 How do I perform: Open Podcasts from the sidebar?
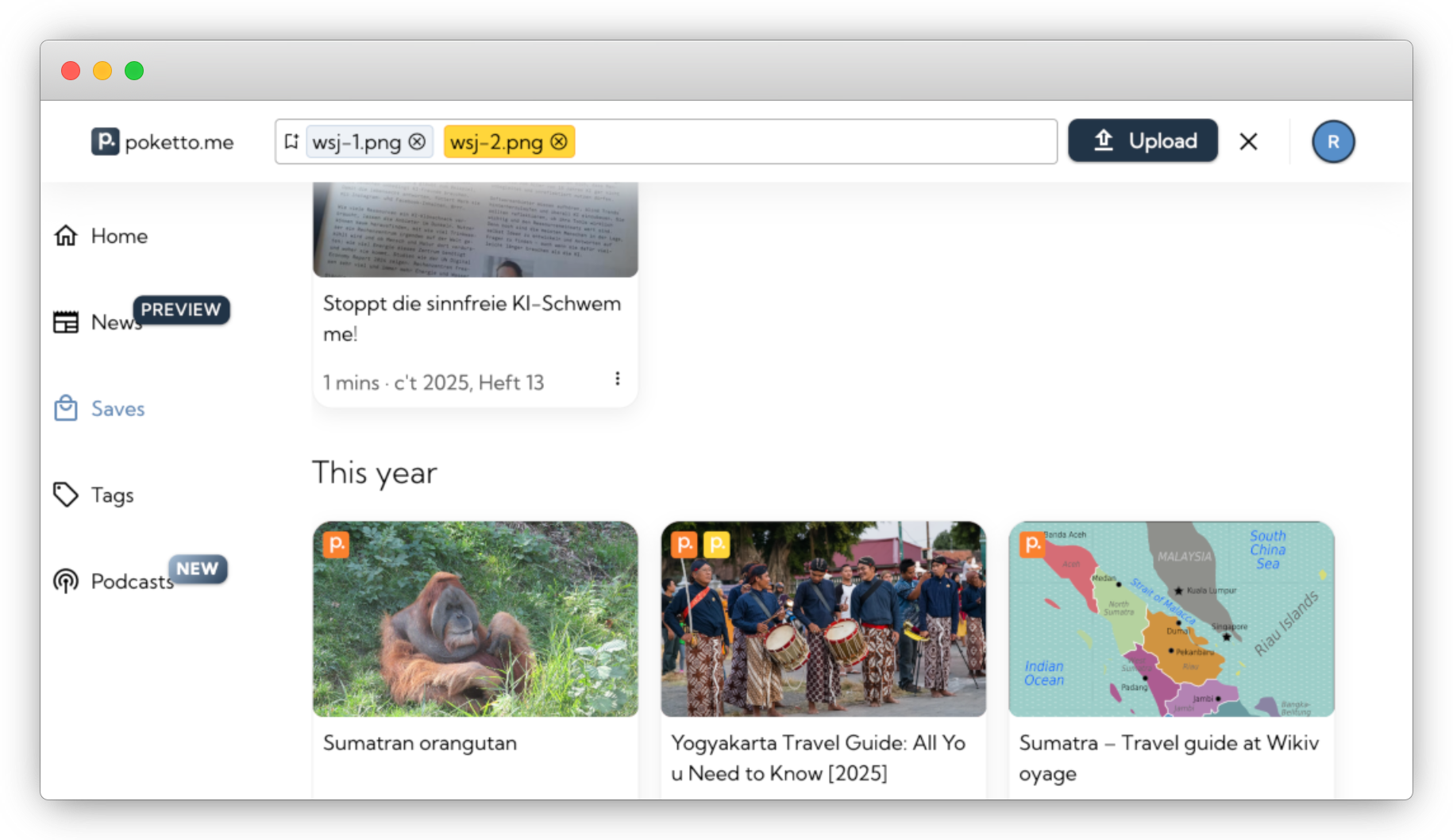click(x=131, y=582)
